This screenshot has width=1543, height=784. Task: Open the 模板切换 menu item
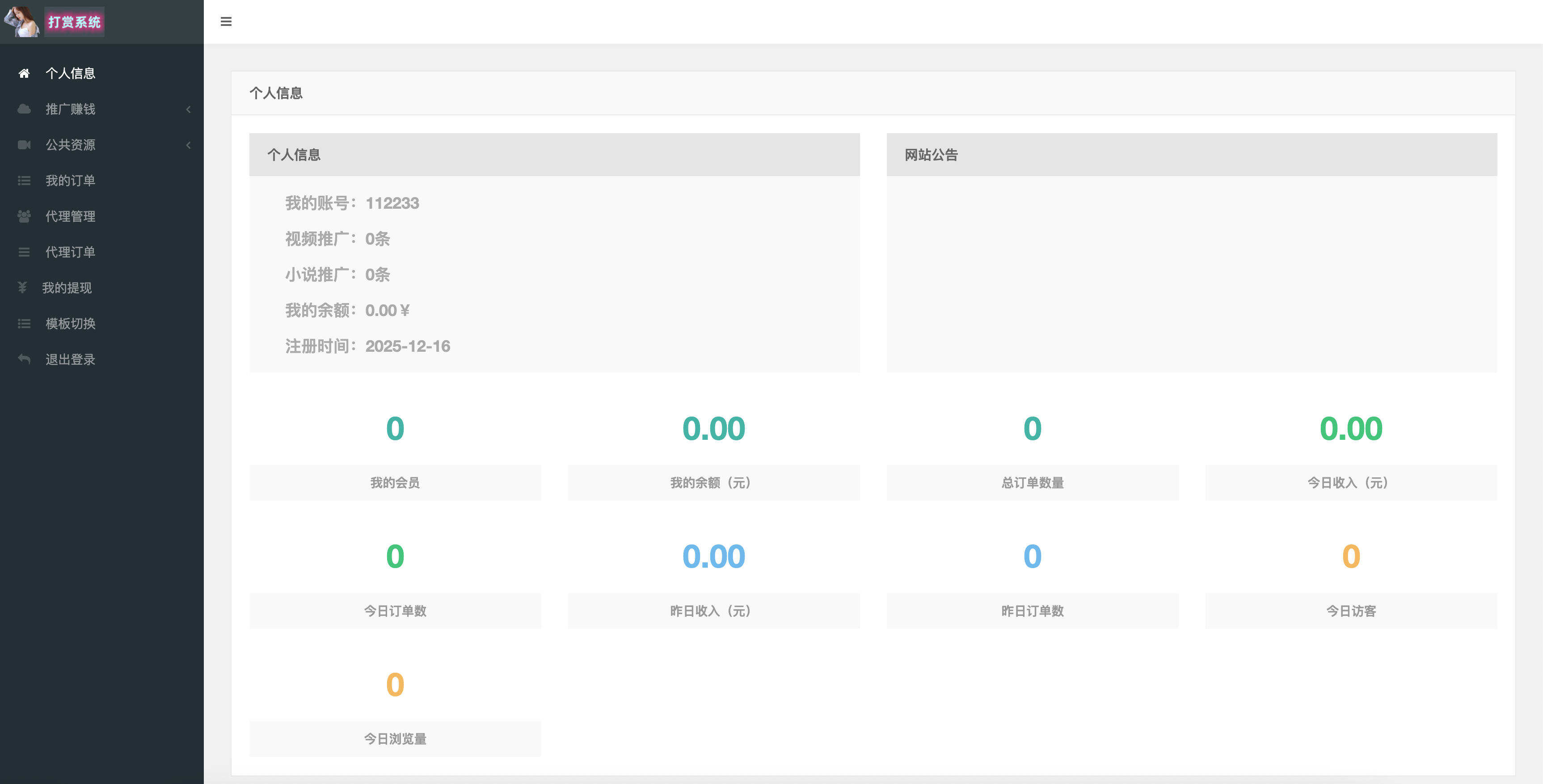click(x=70, y=324)
